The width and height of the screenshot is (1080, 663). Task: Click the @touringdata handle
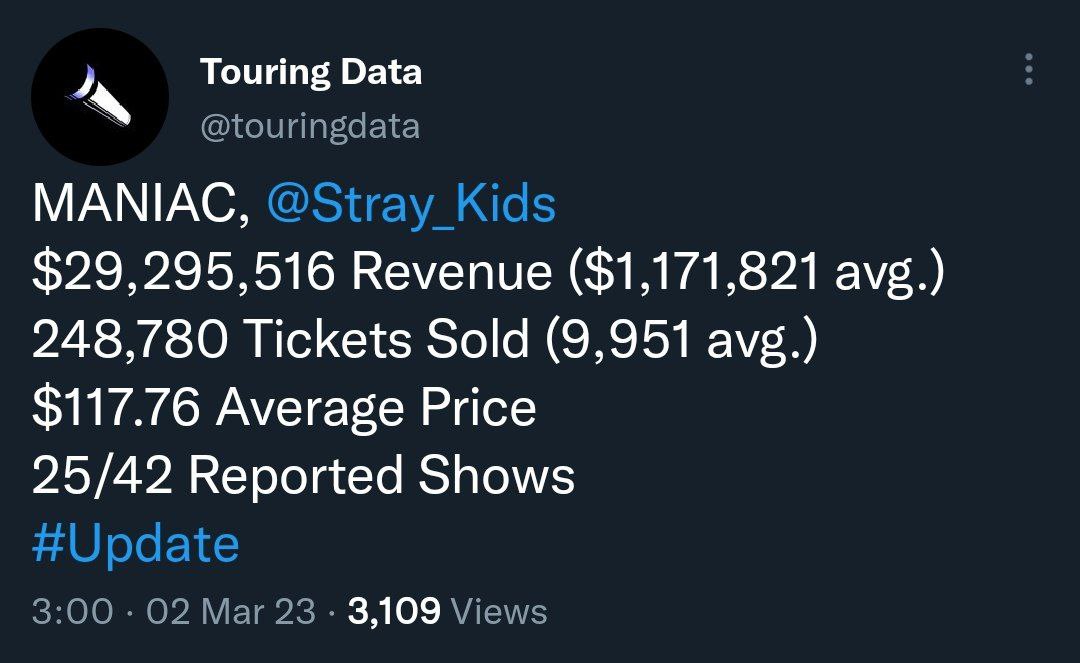tap(310, 127)
